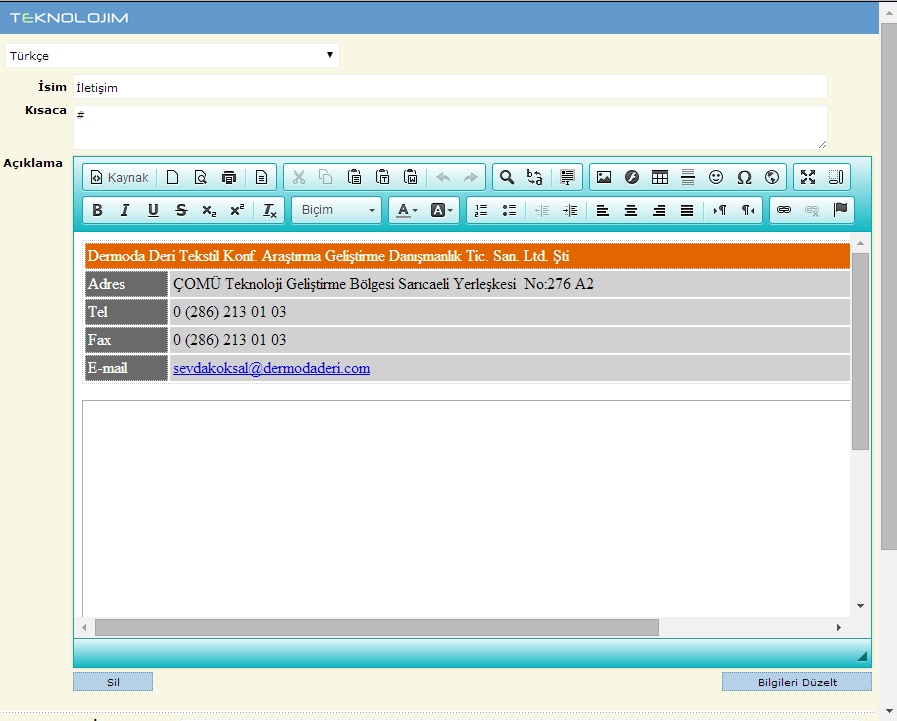Open the Kaynak source view
Image resolution: width=897 pixels, height=721 pixels.
click(x=120, y=177)
